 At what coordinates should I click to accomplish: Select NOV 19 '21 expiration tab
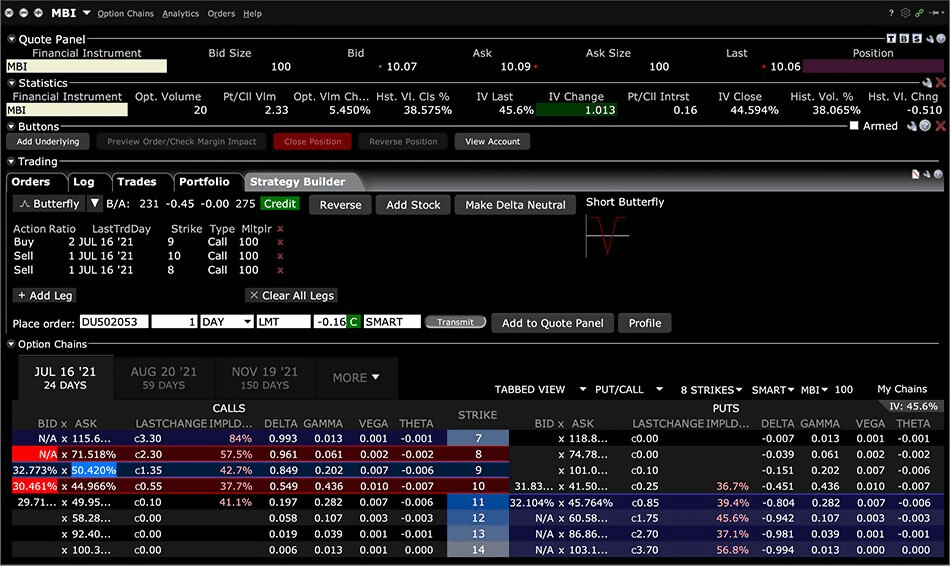click(x=264, y=378)
